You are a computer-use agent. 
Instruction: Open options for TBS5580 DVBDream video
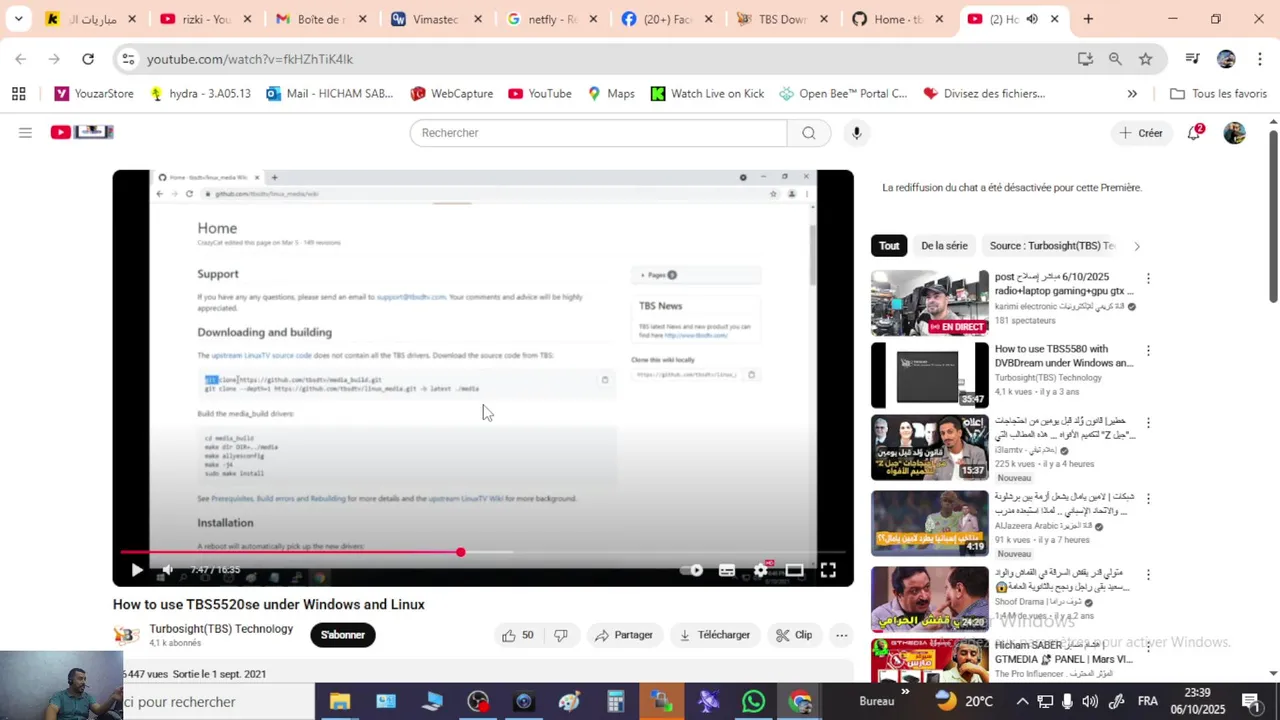click(x=1148, y=351)
